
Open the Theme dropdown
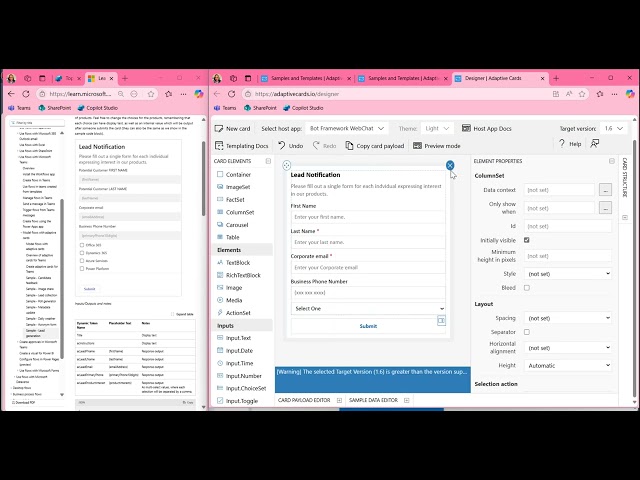(x=437, y=129)
